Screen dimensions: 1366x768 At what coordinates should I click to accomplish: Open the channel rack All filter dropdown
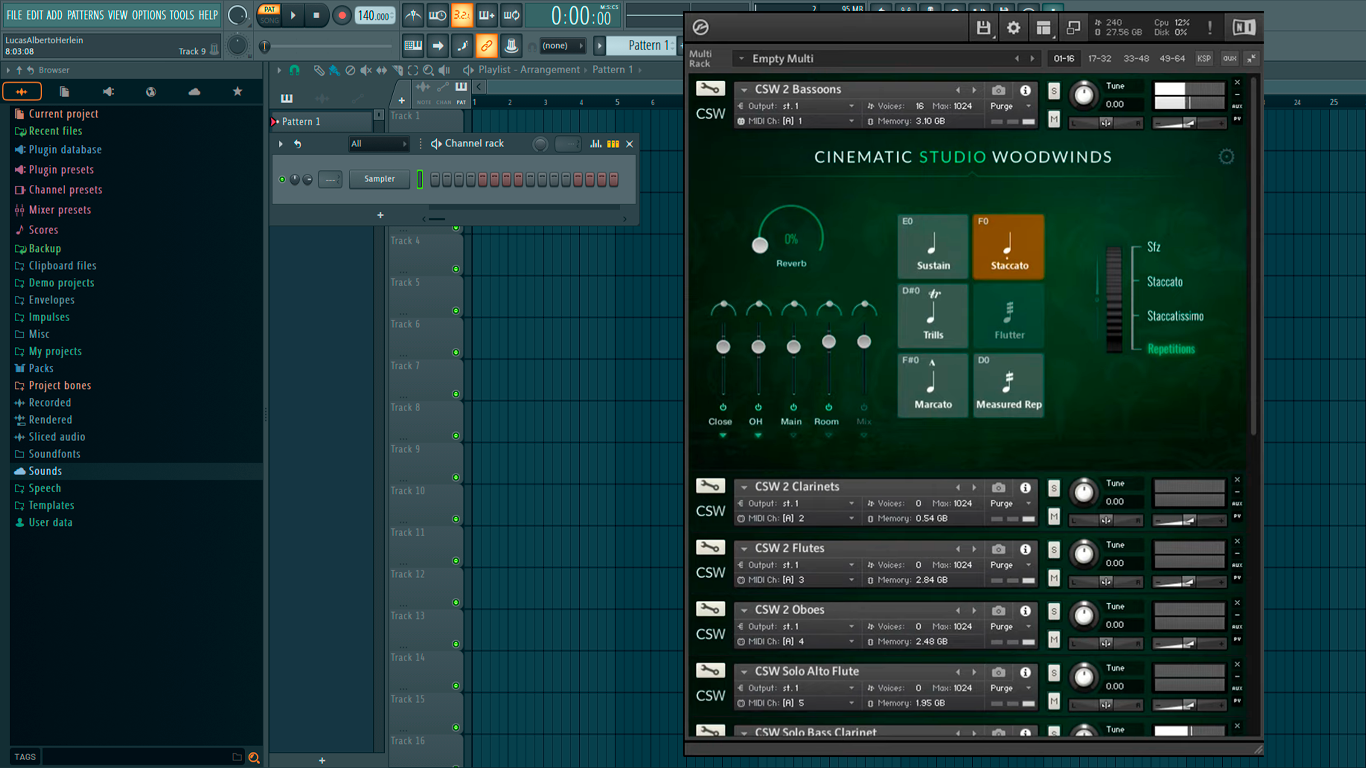pos(378,144)
